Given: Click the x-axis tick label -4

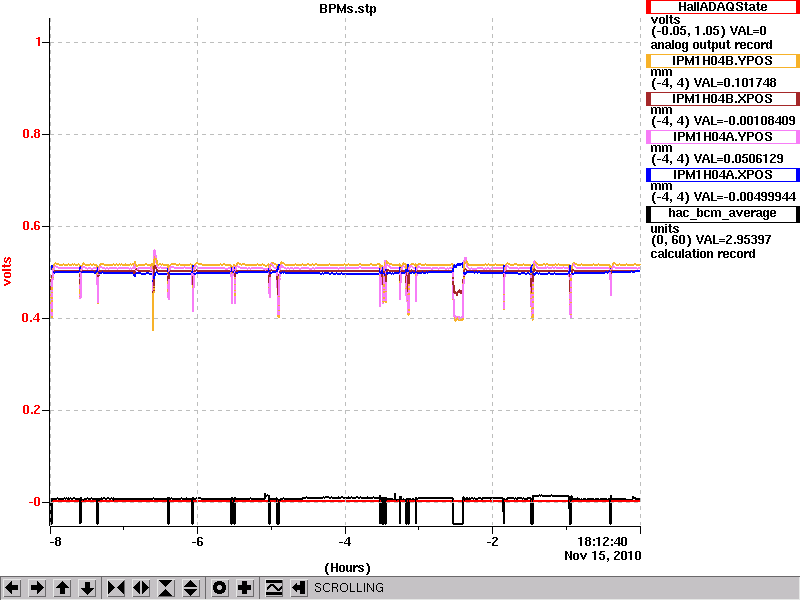Looking at the screenshot, I should [345, 542].
